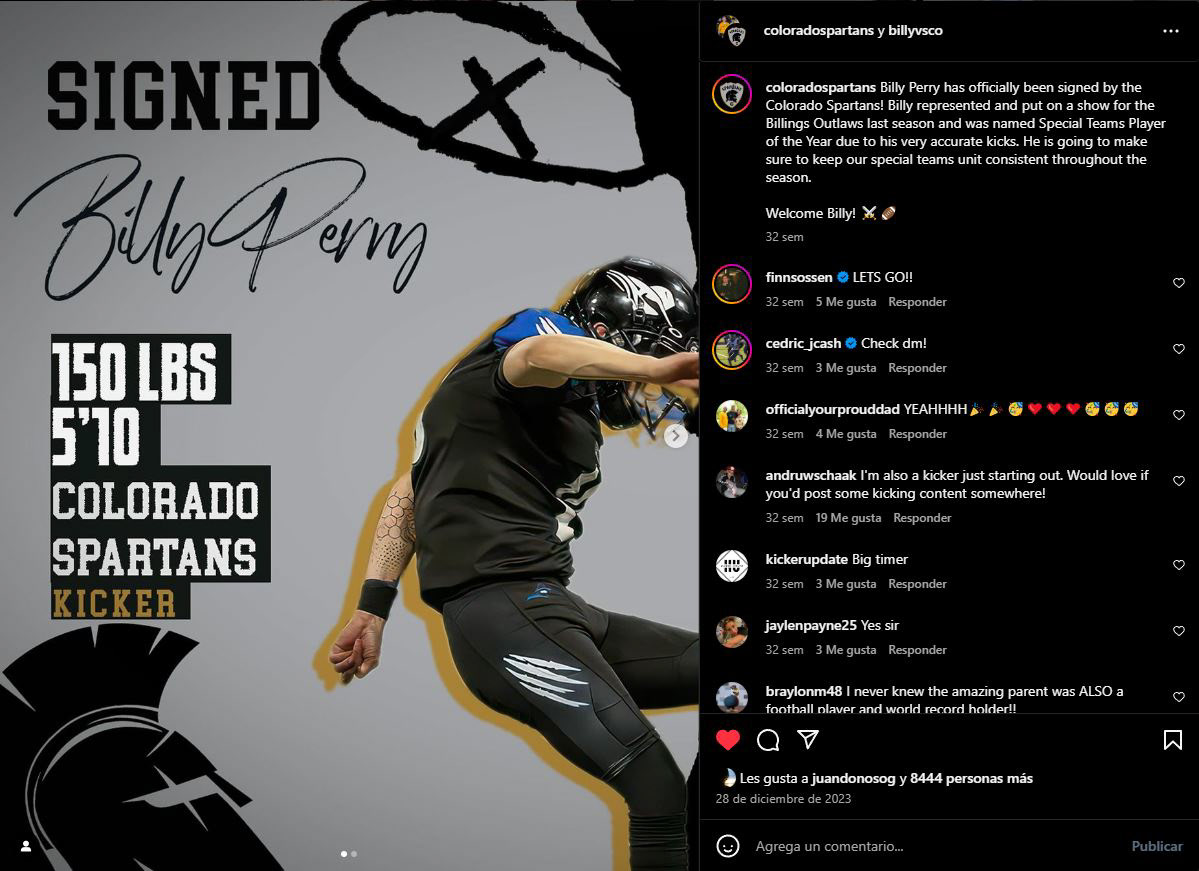This screenshot has width=1199, height=871.
Task: Show tagged people icon on photo
Action: coord(26,846)
